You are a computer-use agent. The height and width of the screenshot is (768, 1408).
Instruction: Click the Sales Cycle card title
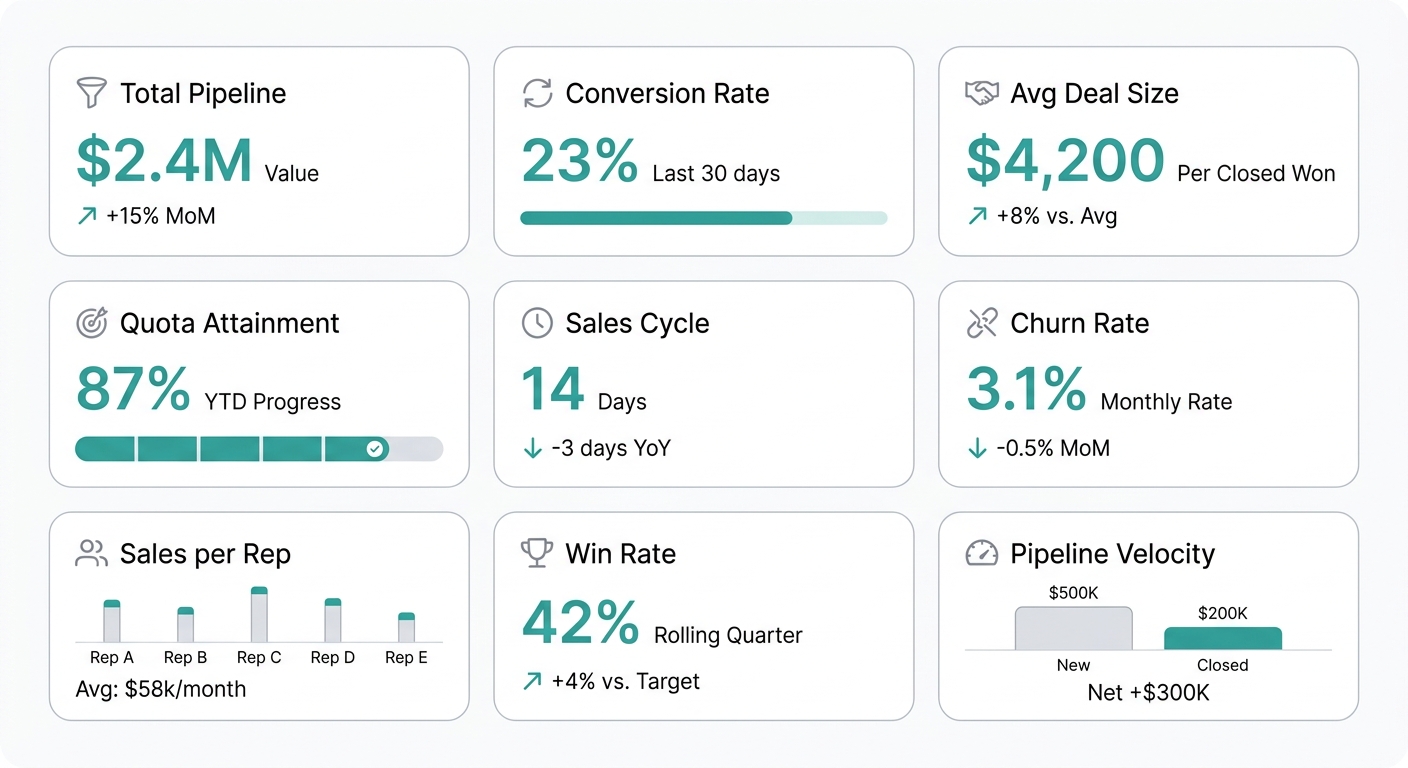(637, 323)
